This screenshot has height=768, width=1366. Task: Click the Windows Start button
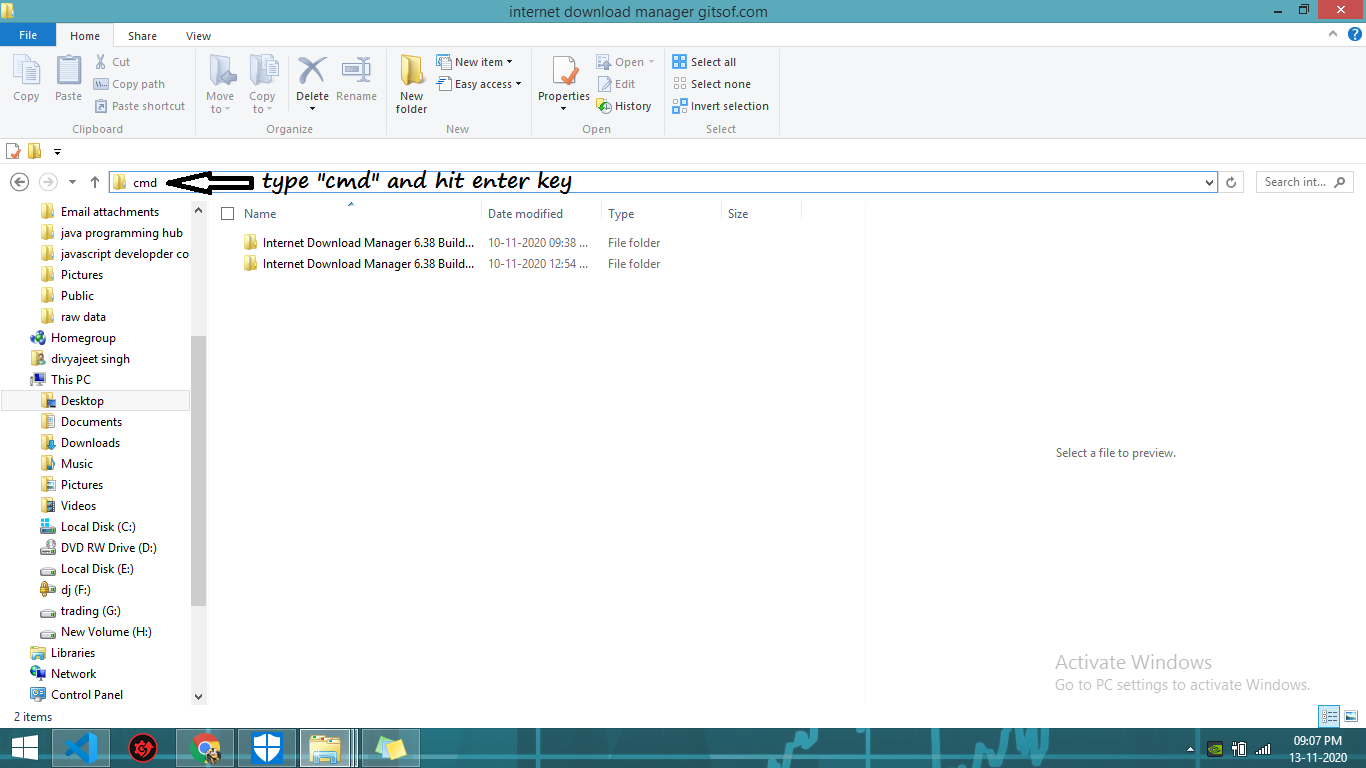pos(24,748)
